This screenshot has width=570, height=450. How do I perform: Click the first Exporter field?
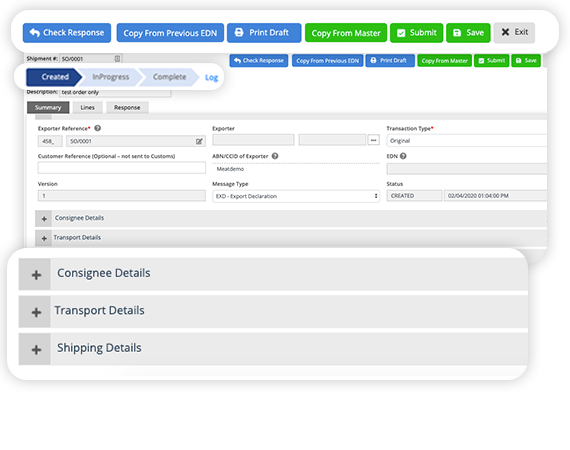(x=253, y=140)
